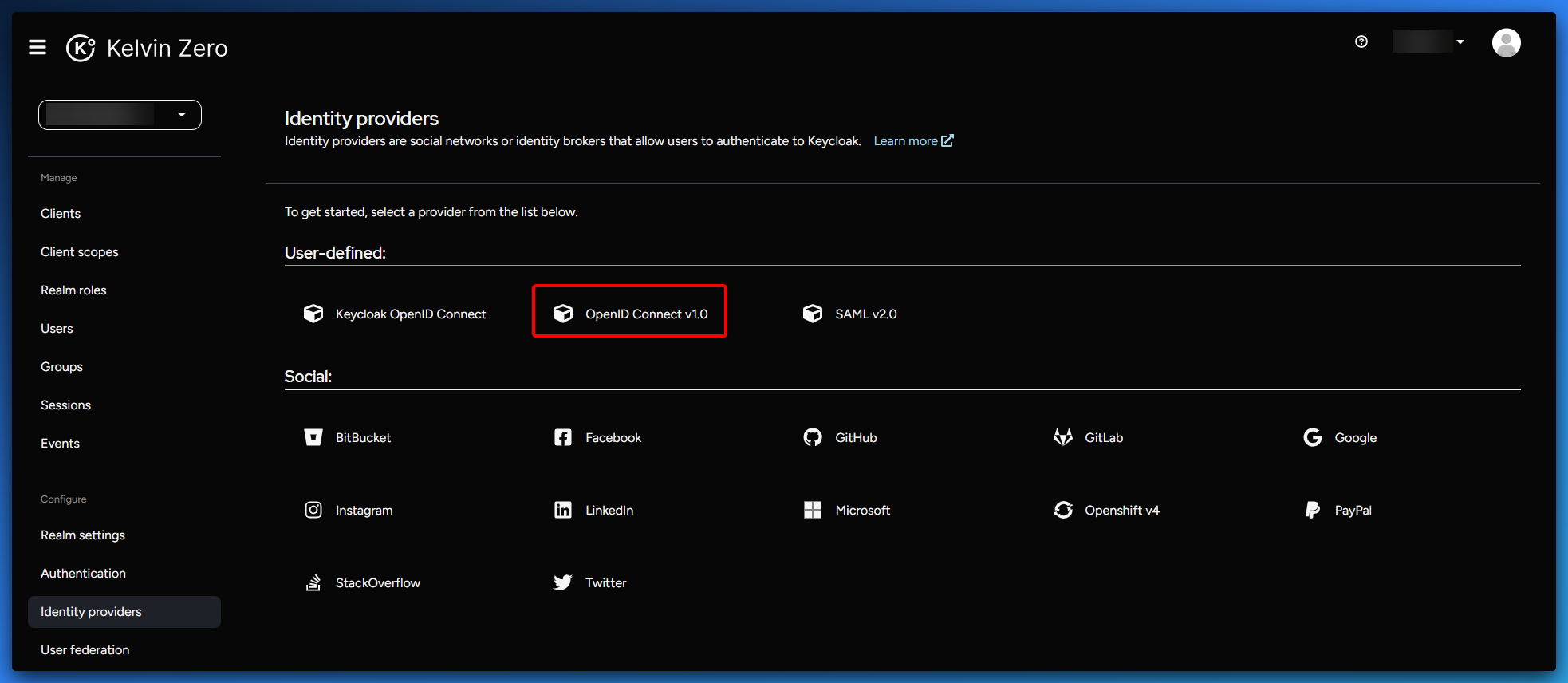Click the PayPal logo icon
This screenshot has width=1568, height=683.
pyautogui.click(x=1313, y=510)
